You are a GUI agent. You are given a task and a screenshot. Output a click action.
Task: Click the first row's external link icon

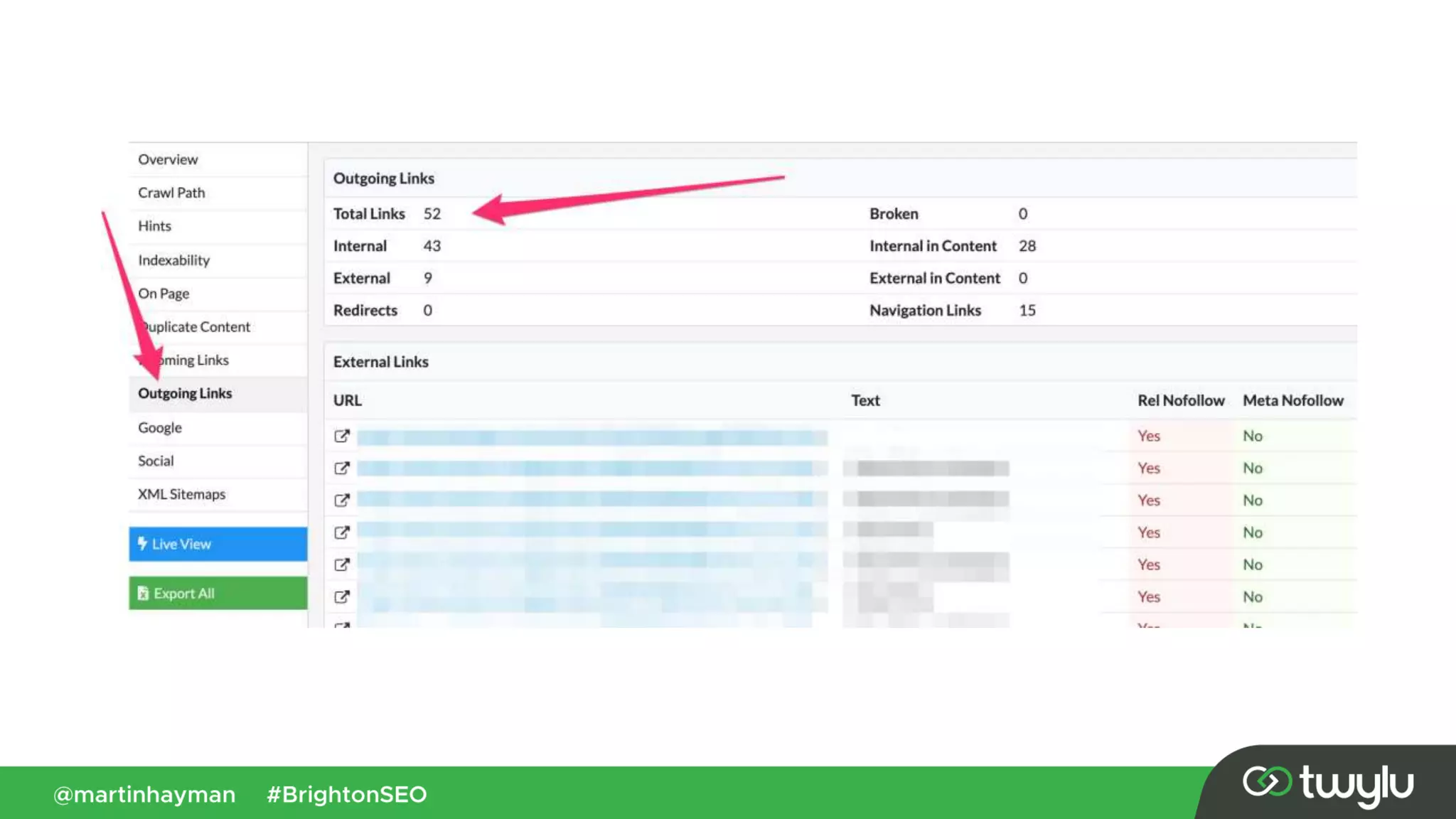[342, 436]
